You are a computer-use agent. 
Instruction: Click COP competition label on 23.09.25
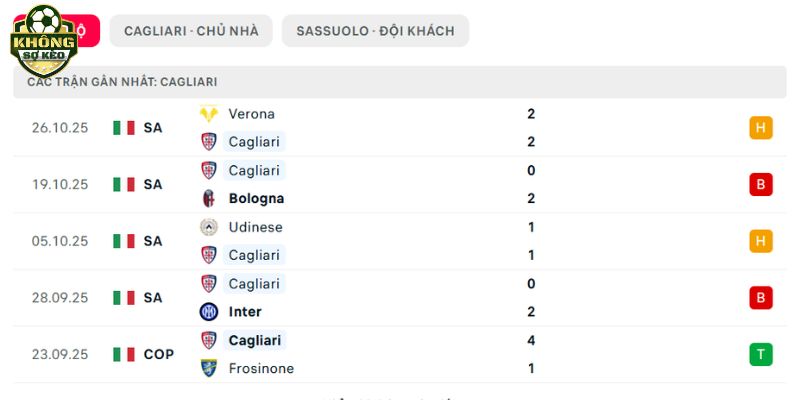click(158, 354)
